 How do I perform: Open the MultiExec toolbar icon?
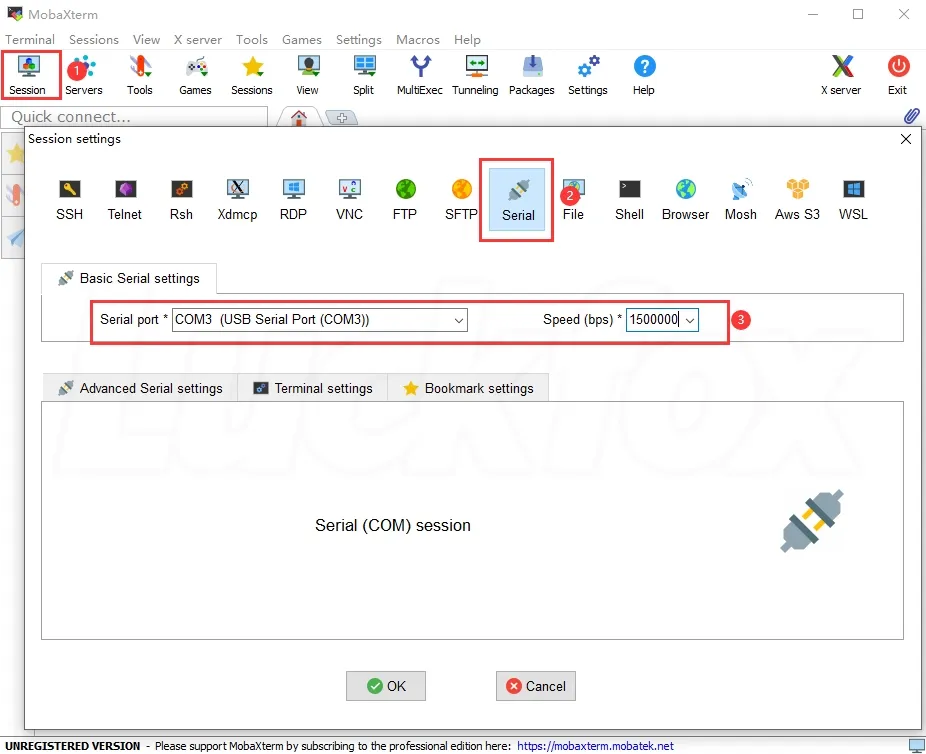point(420,74)
